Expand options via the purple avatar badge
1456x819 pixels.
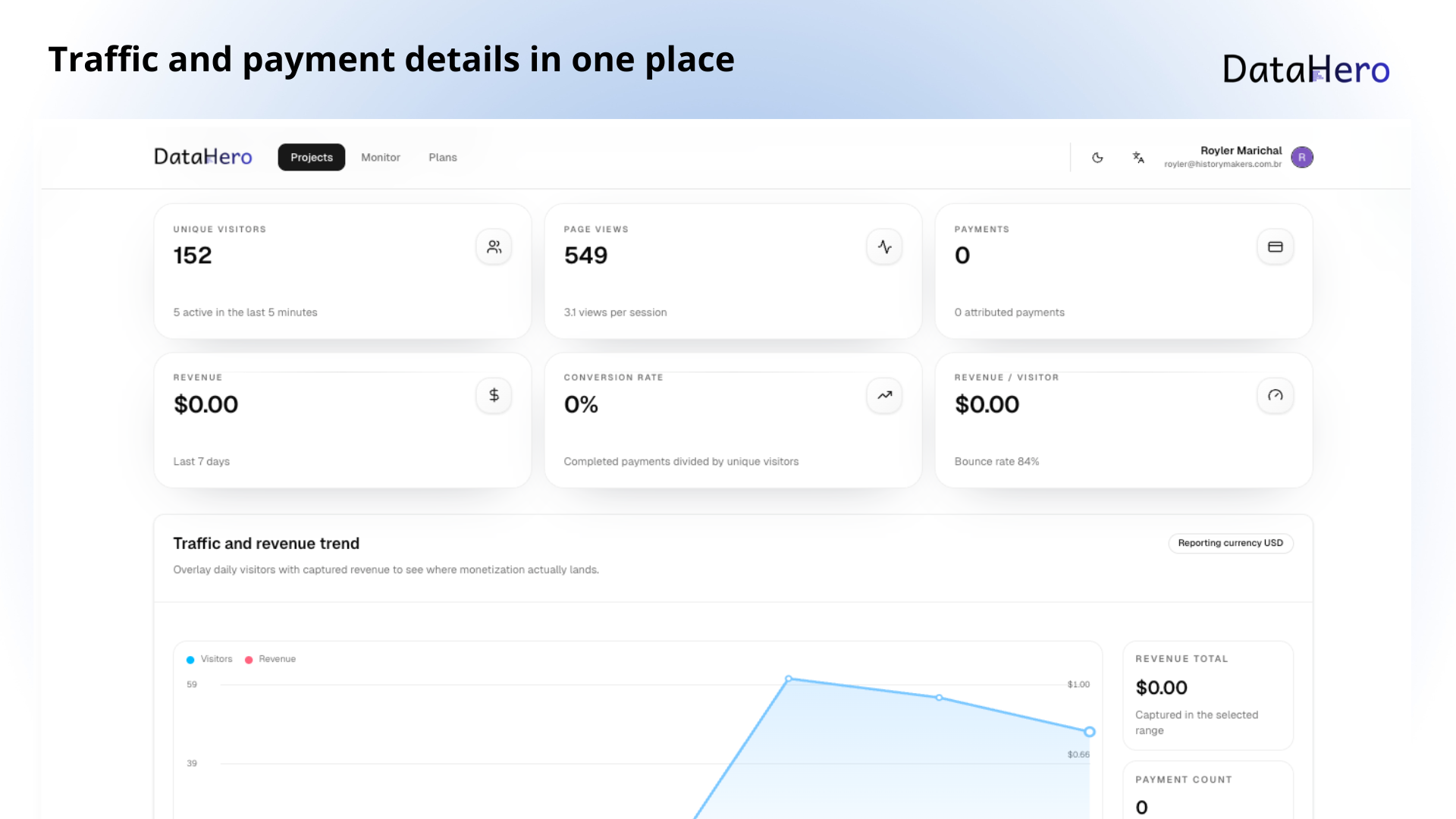click(x=1302, y=157)
